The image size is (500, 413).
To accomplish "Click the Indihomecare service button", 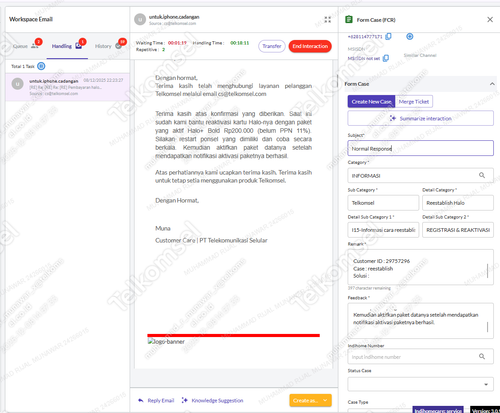I will [438, 410].
